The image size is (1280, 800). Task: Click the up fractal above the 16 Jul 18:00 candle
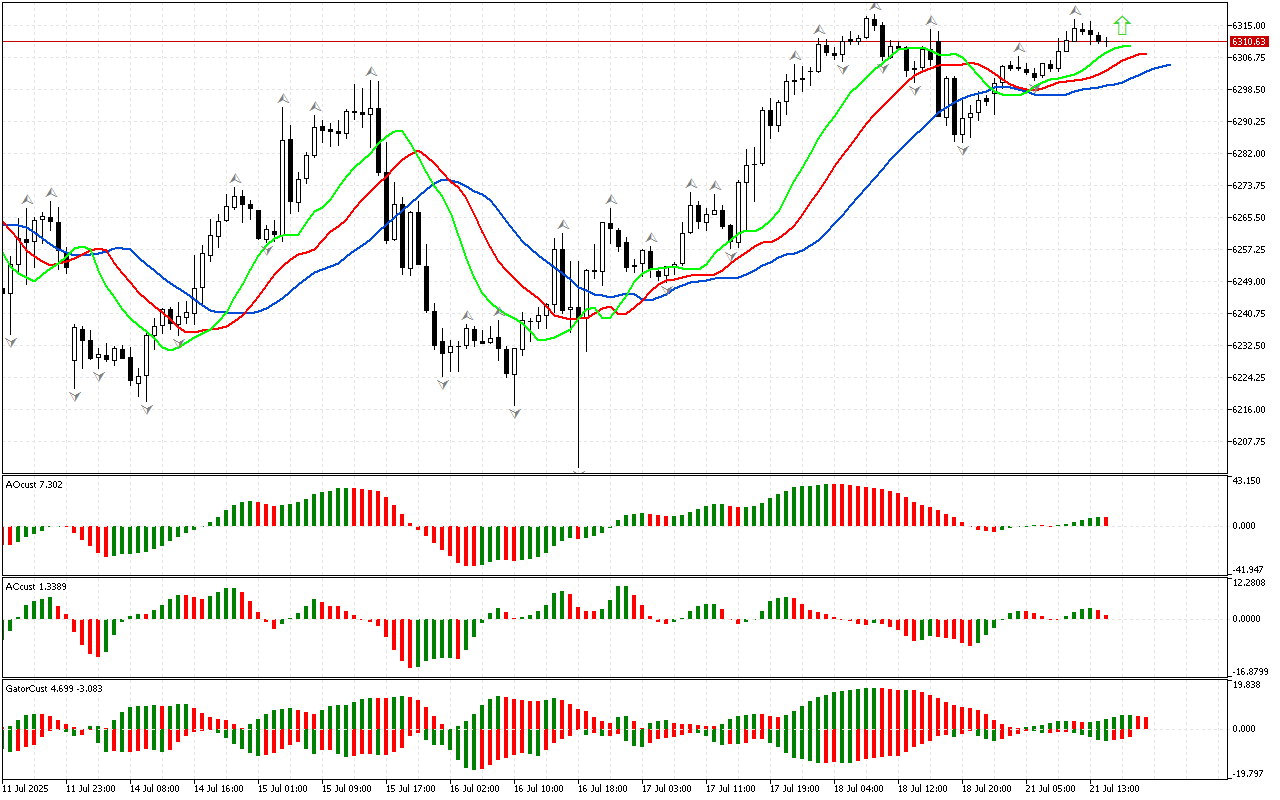tap(610, 200)
